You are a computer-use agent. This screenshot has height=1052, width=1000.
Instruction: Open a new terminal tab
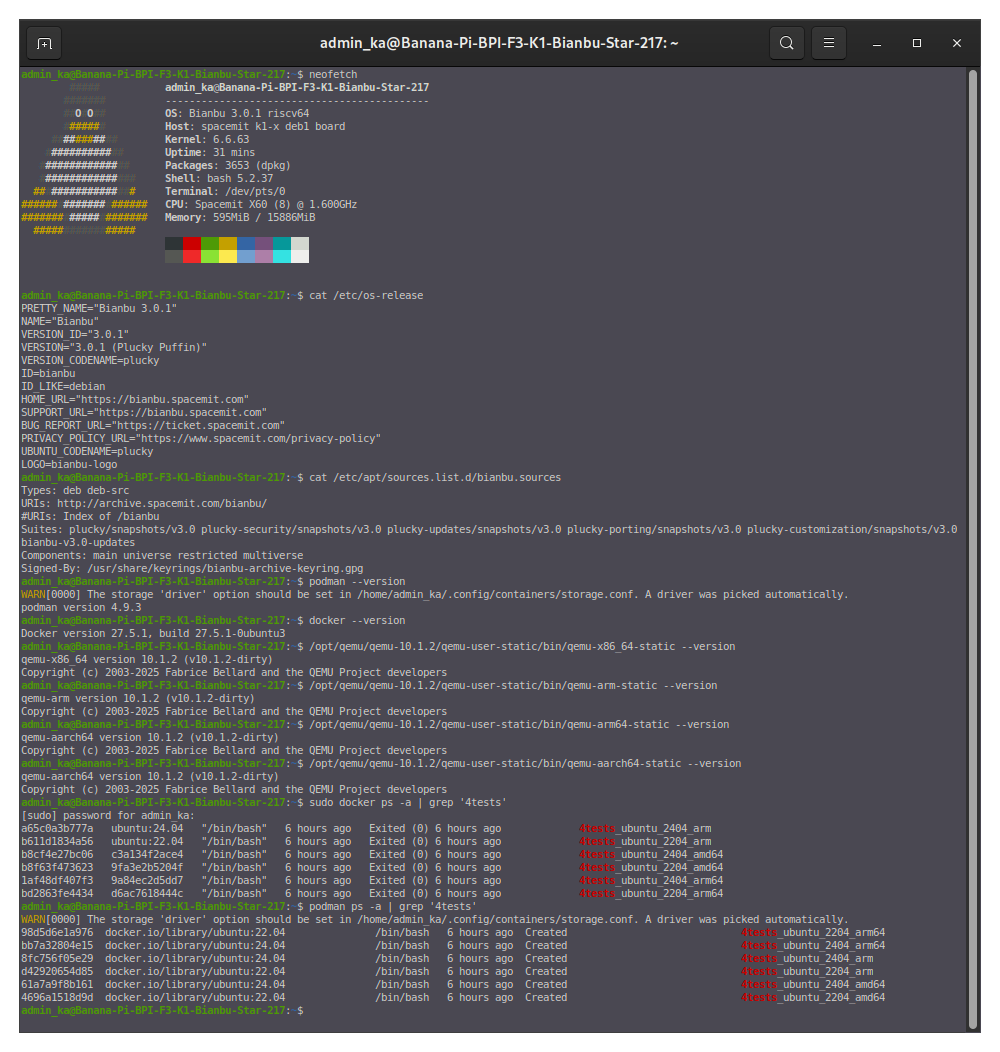(x=44, y=43)
